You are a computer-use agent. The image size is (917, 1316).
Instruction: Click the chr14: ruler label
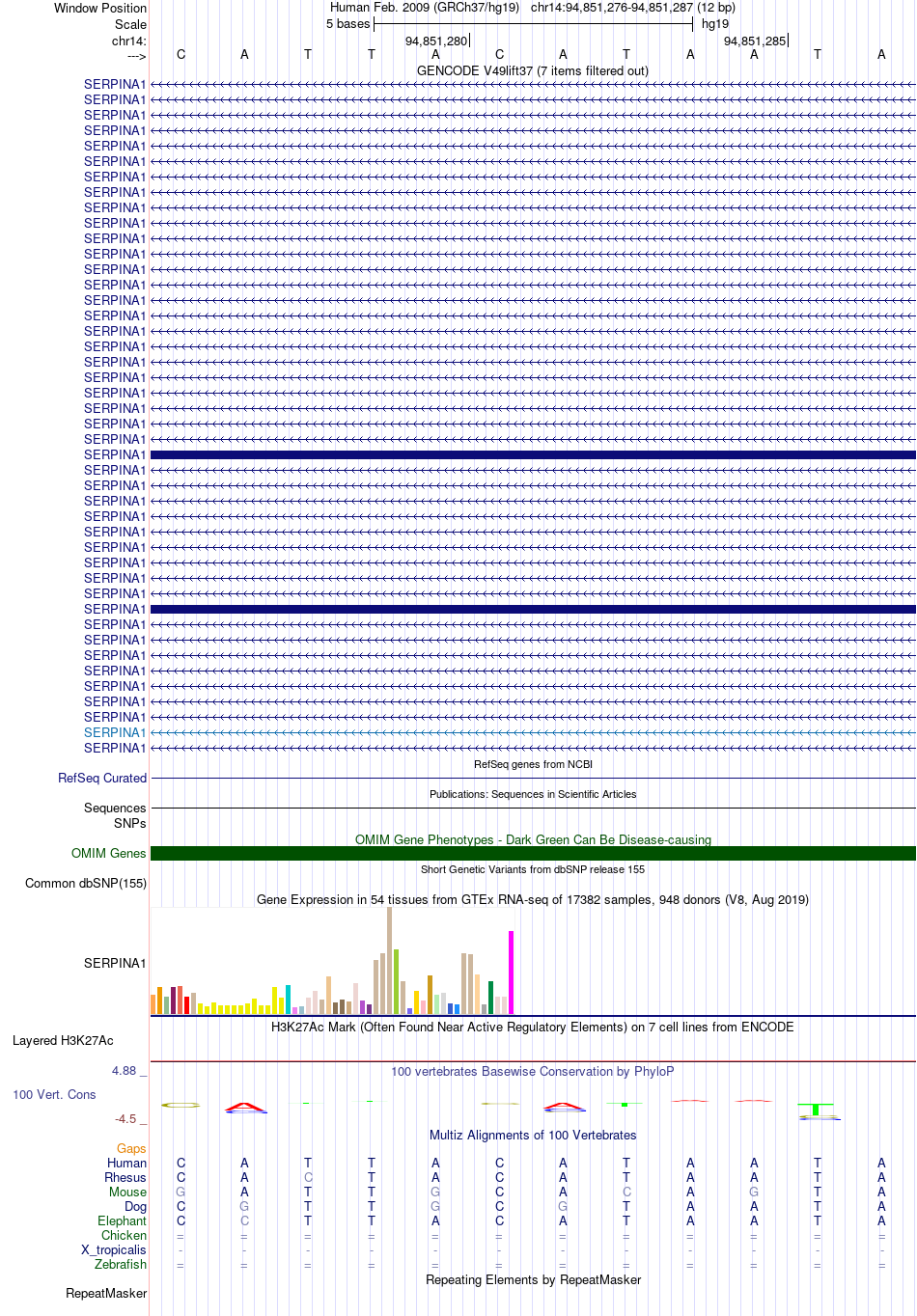(x=129, y=41)
